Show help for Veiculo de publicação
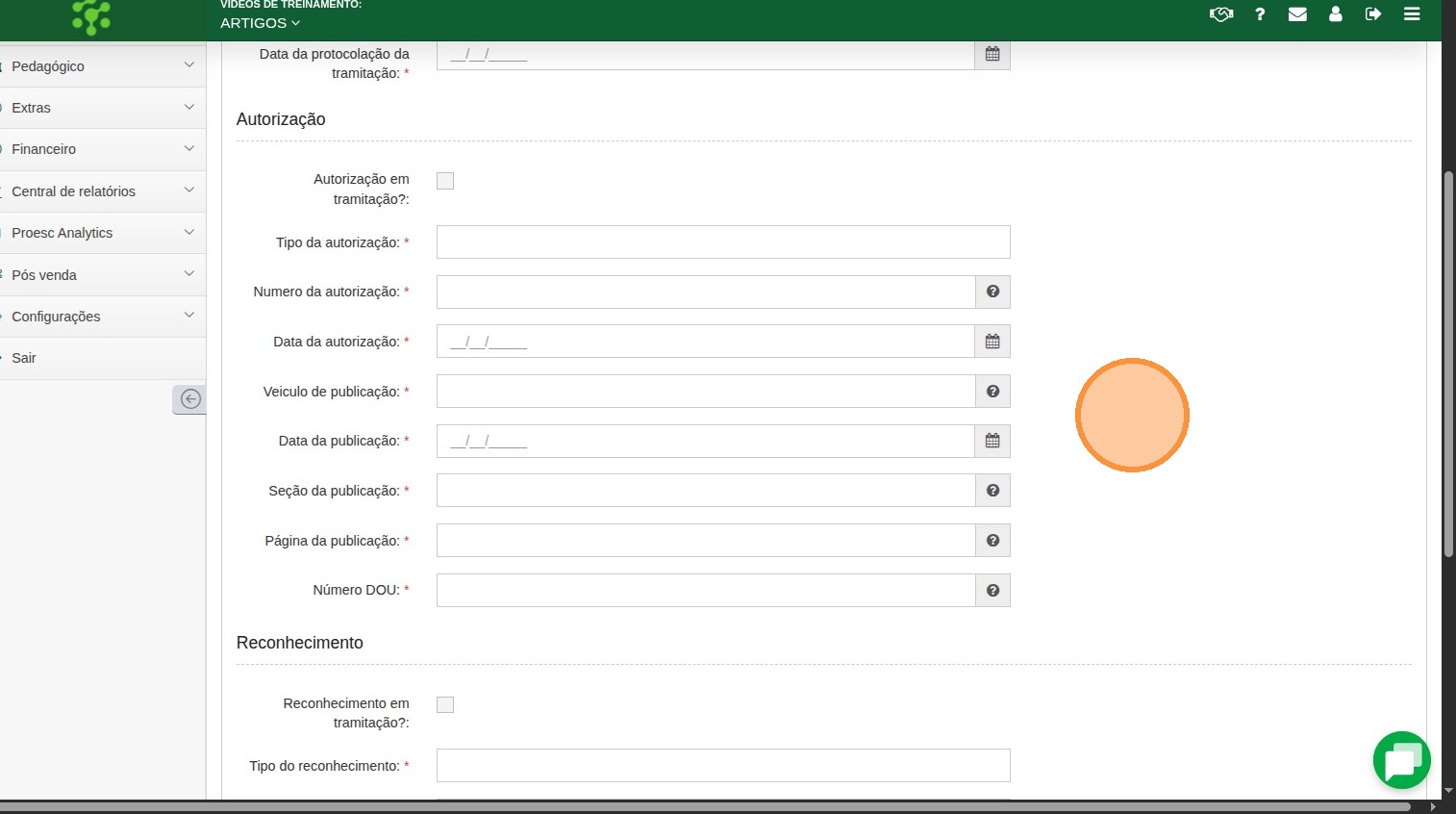 992,392
